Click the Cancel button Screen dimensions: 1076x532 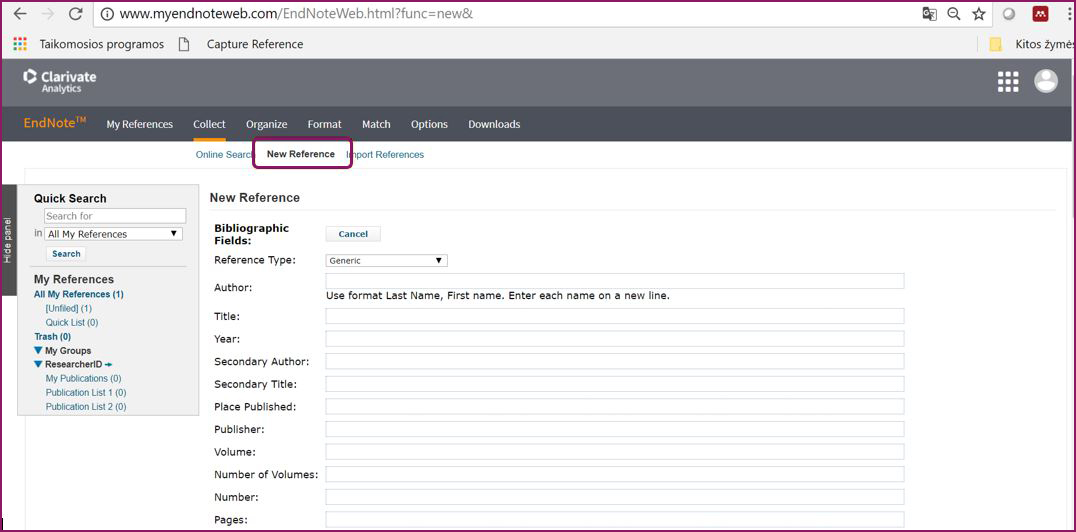[353, 234]
